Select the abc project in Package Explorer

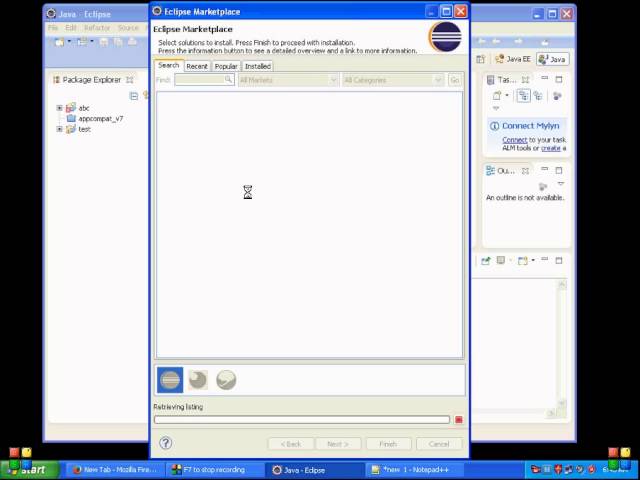point(84,108)
